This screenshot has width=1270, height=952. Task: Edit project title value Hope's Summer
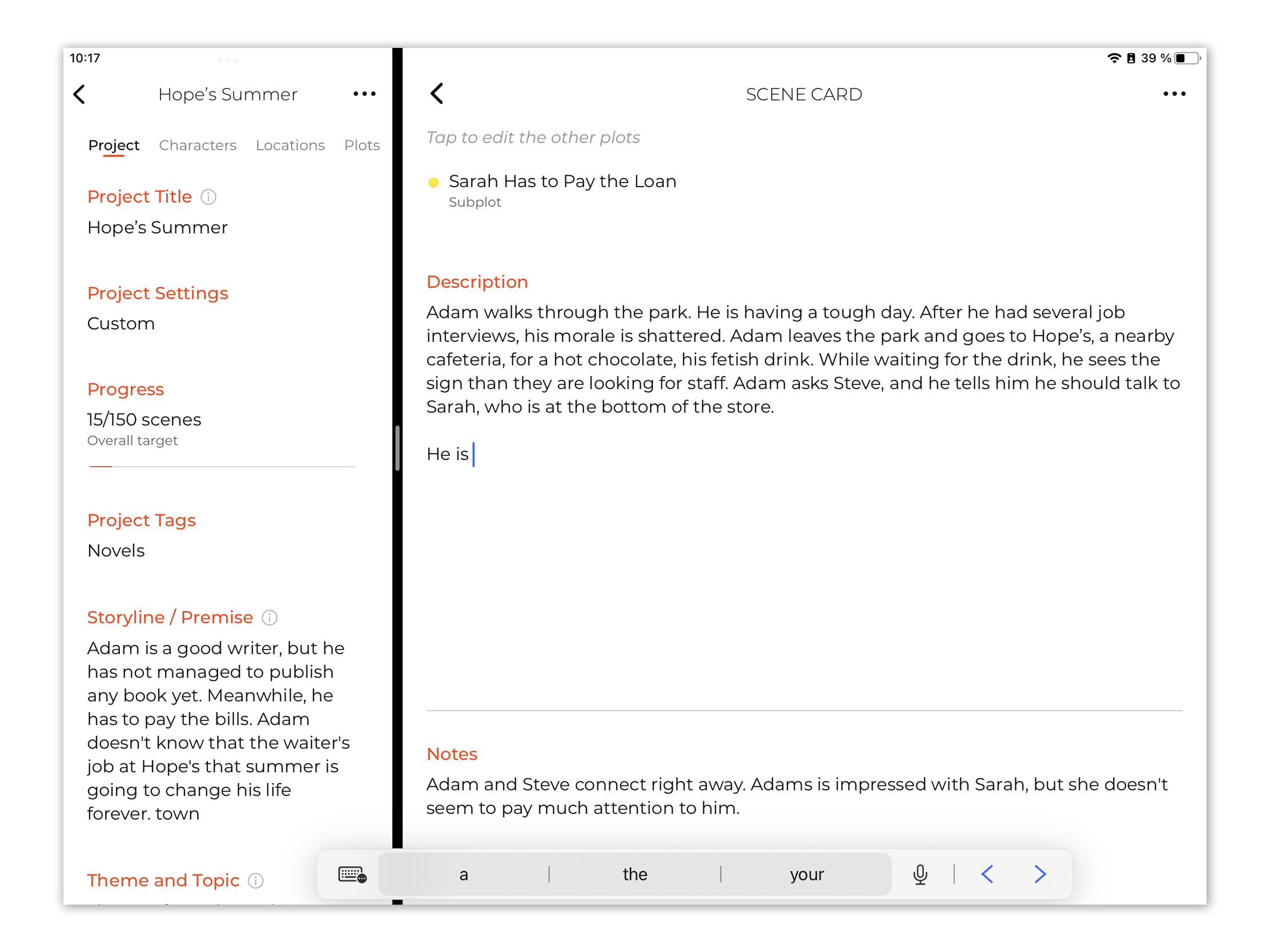pos(157,228)
